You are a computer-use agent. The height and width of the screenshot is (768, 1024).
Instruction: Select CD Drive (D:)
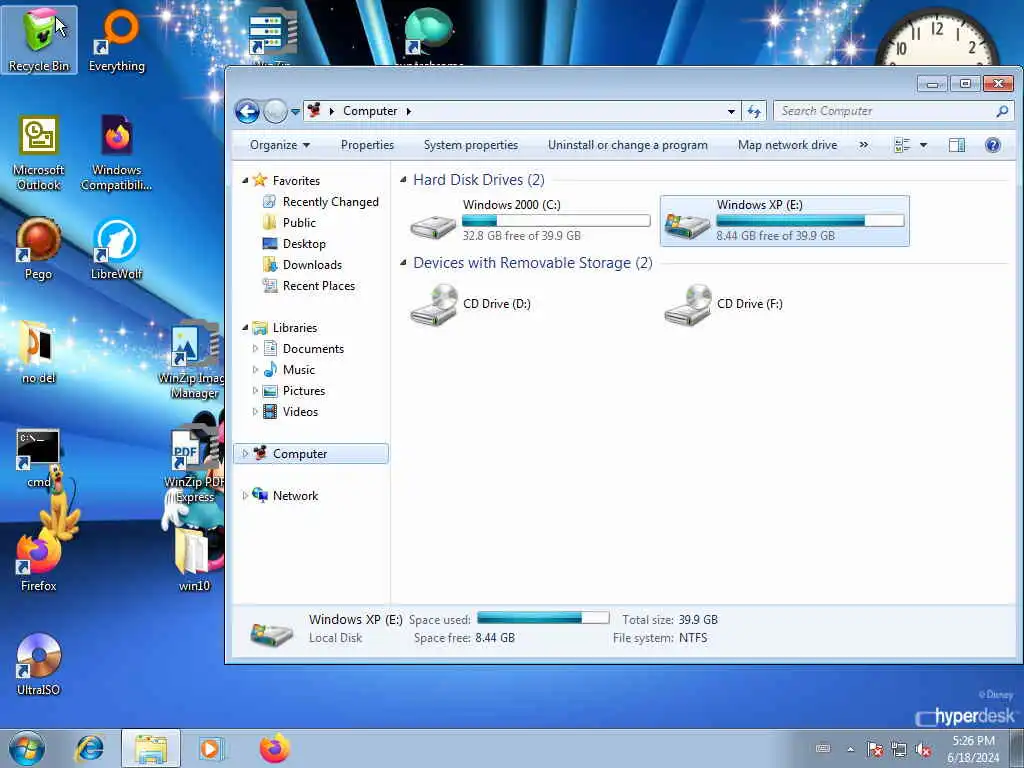pos(471,304)
